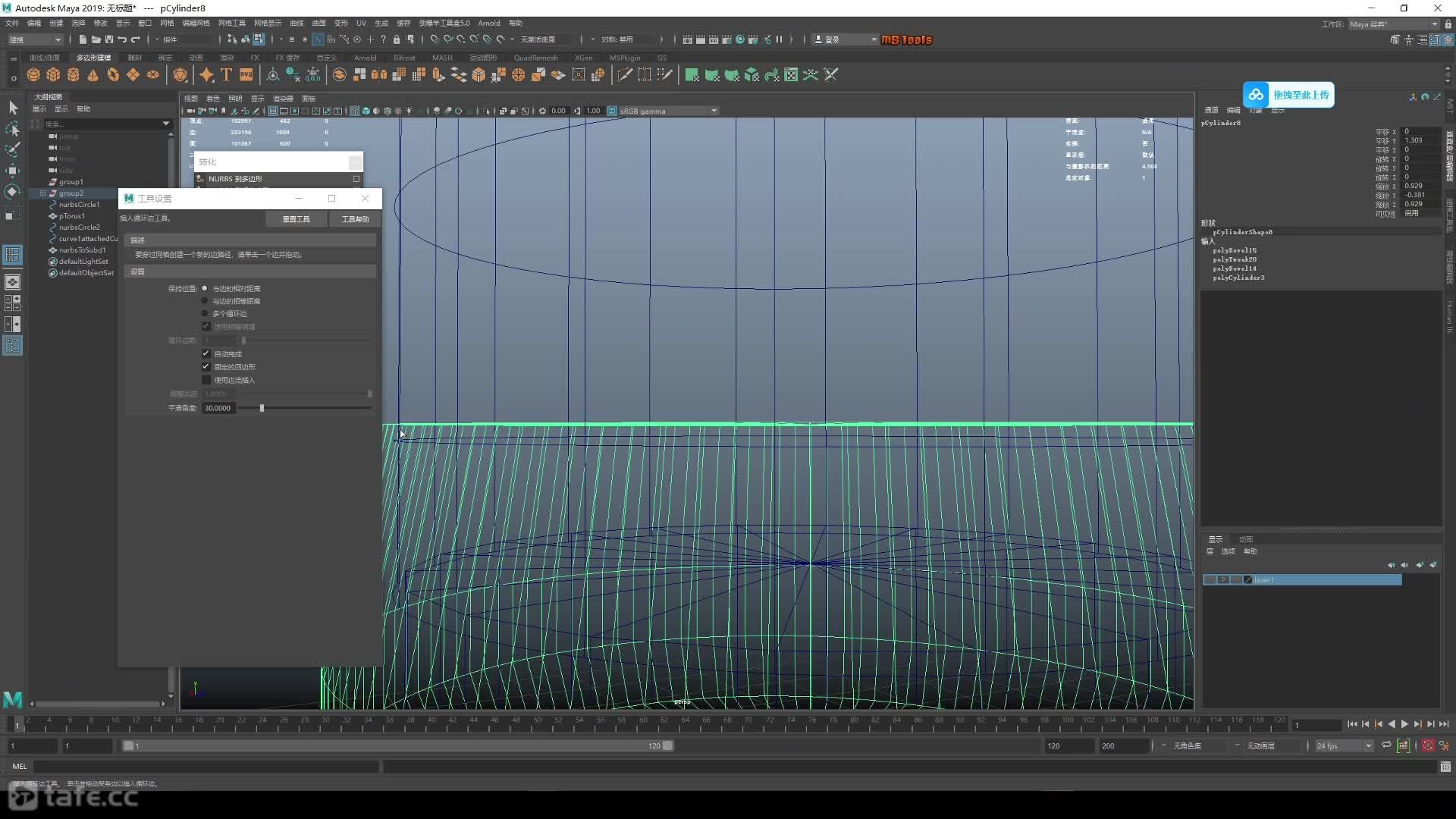1456x819 pixels.
Task: Select the second radio option under 保持位置
Action: [x=205, y=301]
